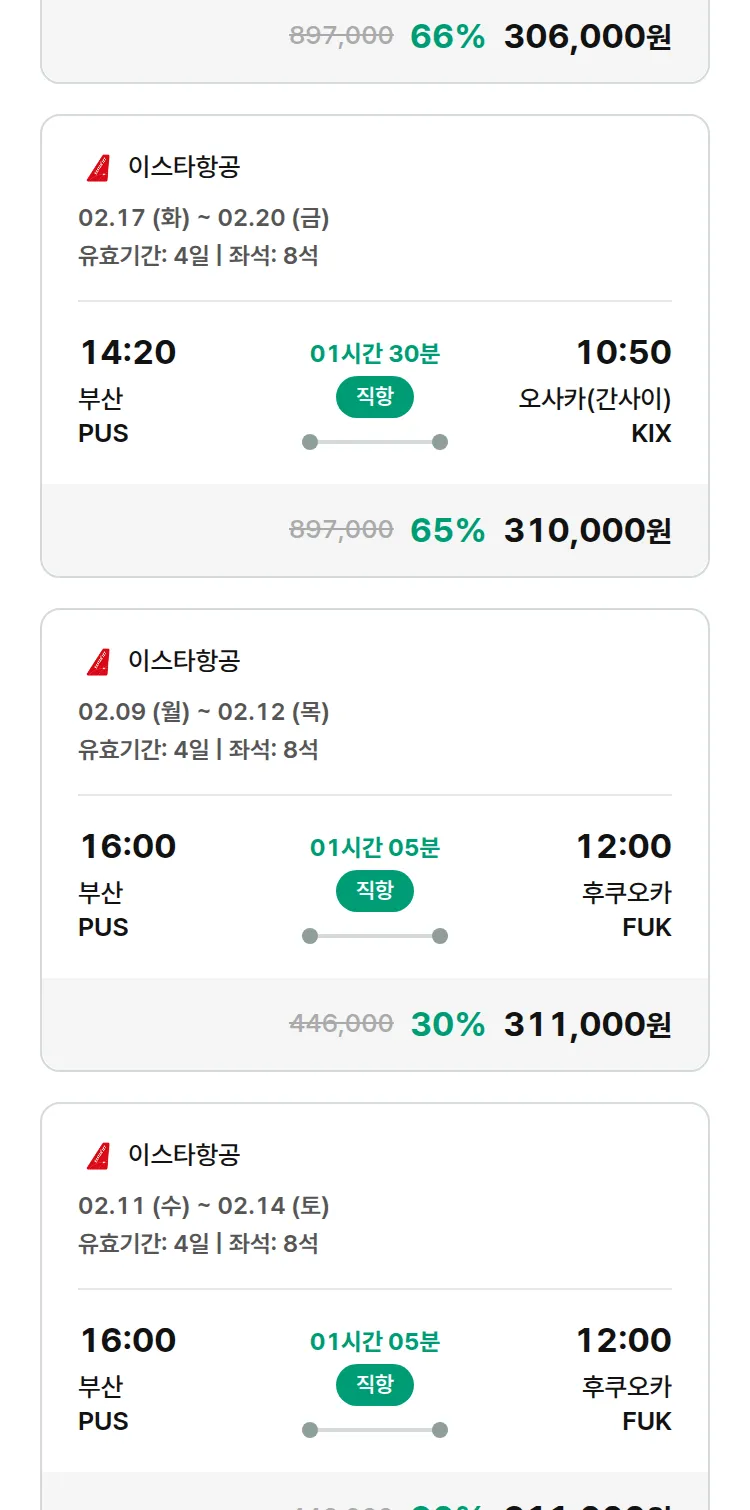Click the struck-through 446,000 original price
Viewport: 750px width, 1510px height.
pos(341,1023)
